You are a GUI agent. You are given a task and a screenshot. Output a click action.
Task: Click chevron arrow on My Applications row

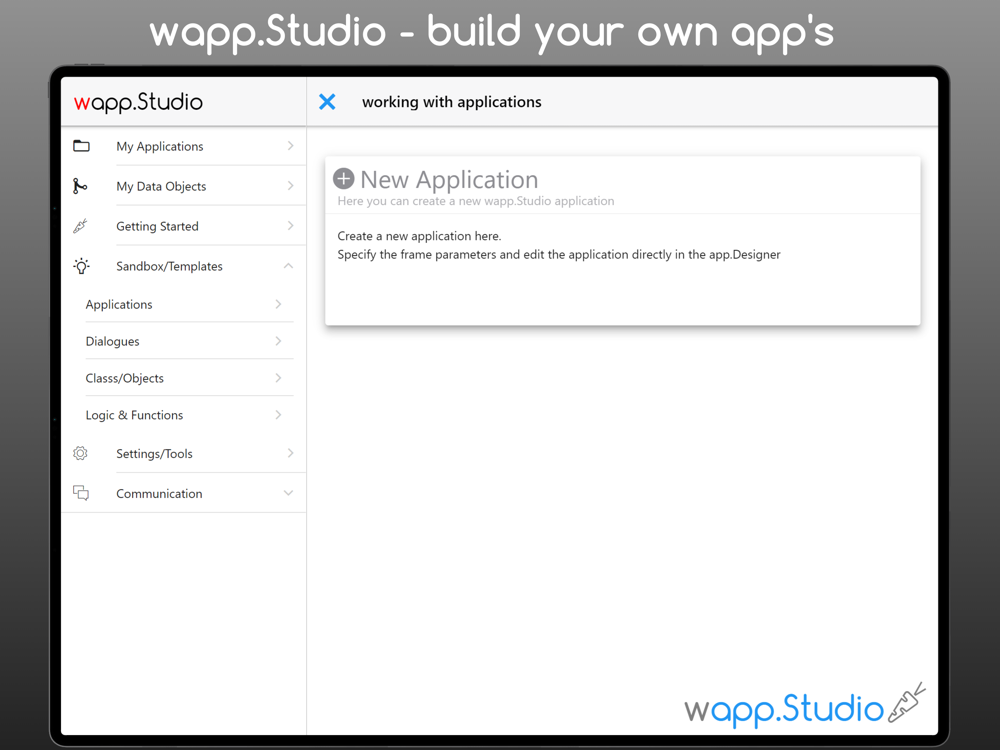tap(290, 146)
